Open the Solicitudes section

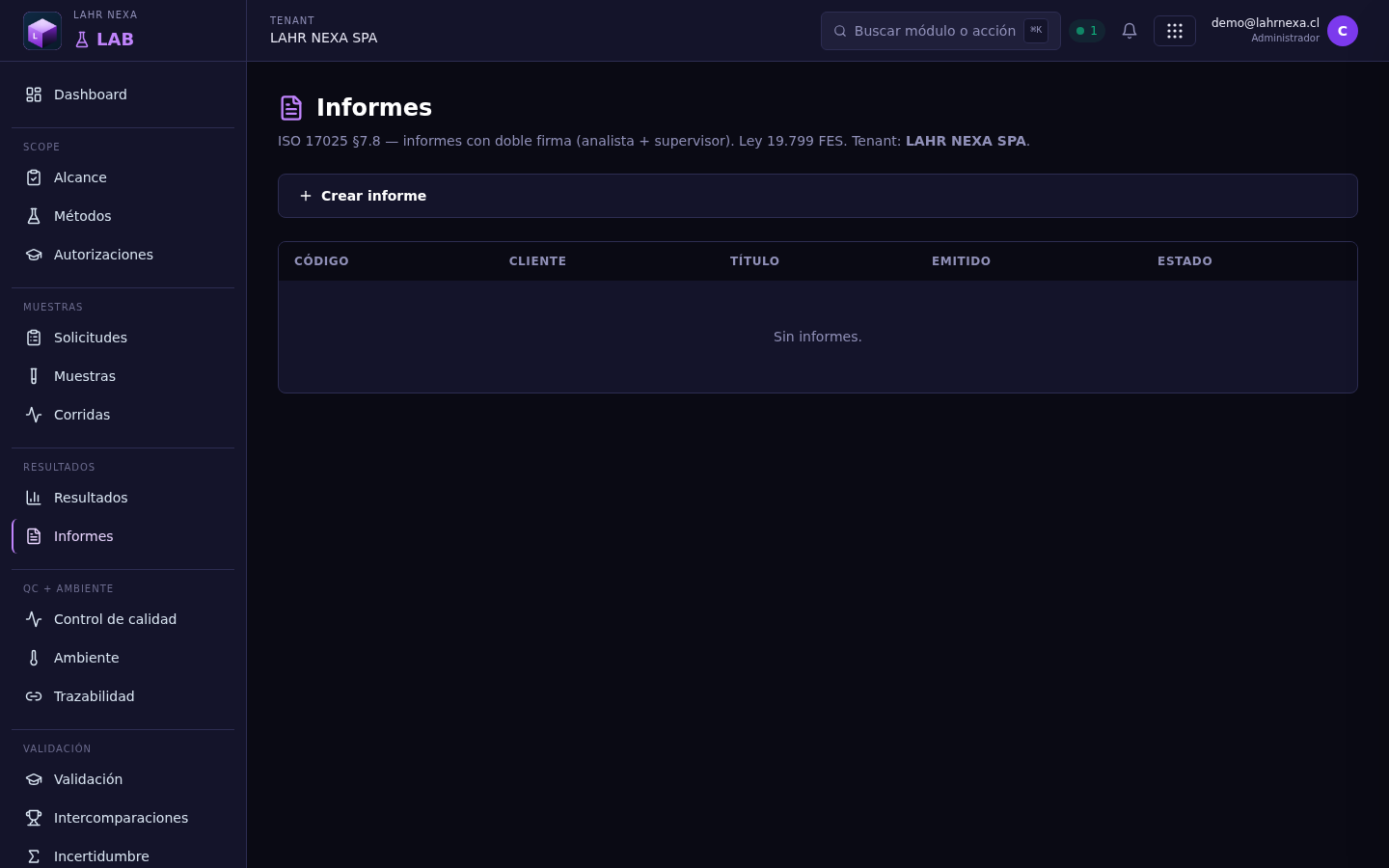coord(123,338)
